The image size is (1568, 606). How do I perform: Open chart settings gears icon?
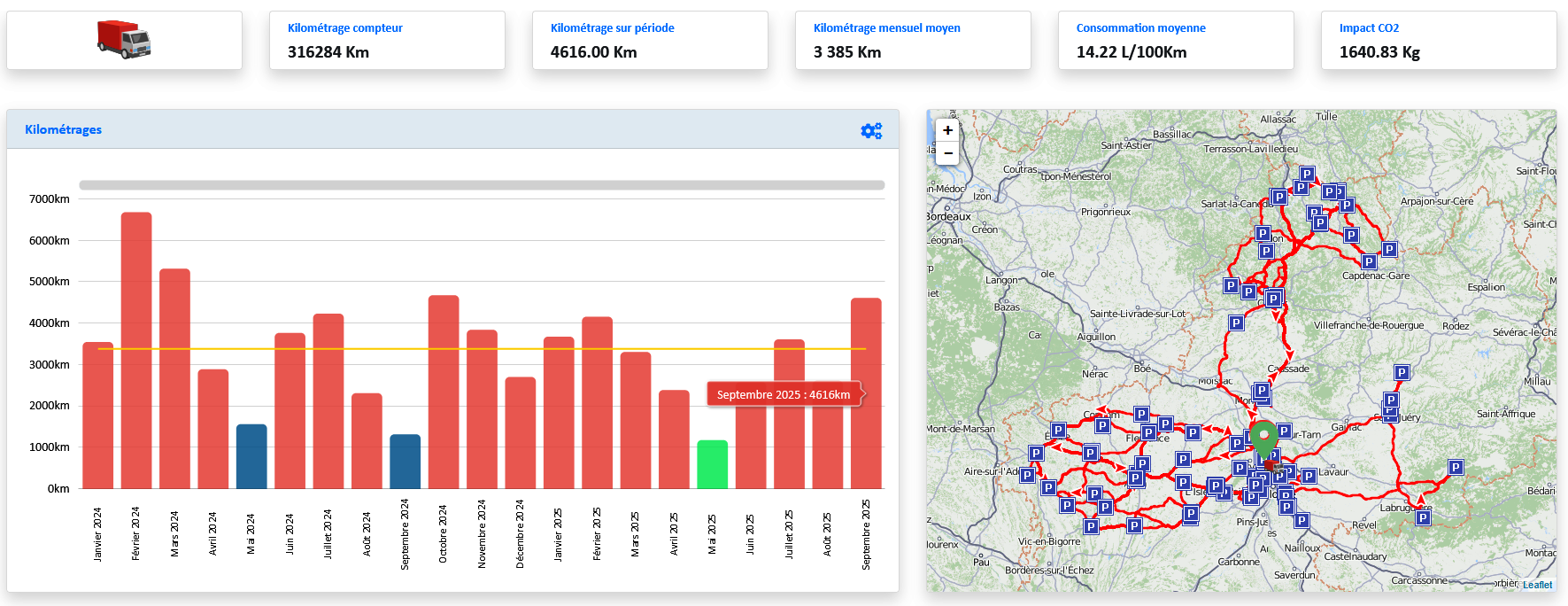[x=871, y=131]
